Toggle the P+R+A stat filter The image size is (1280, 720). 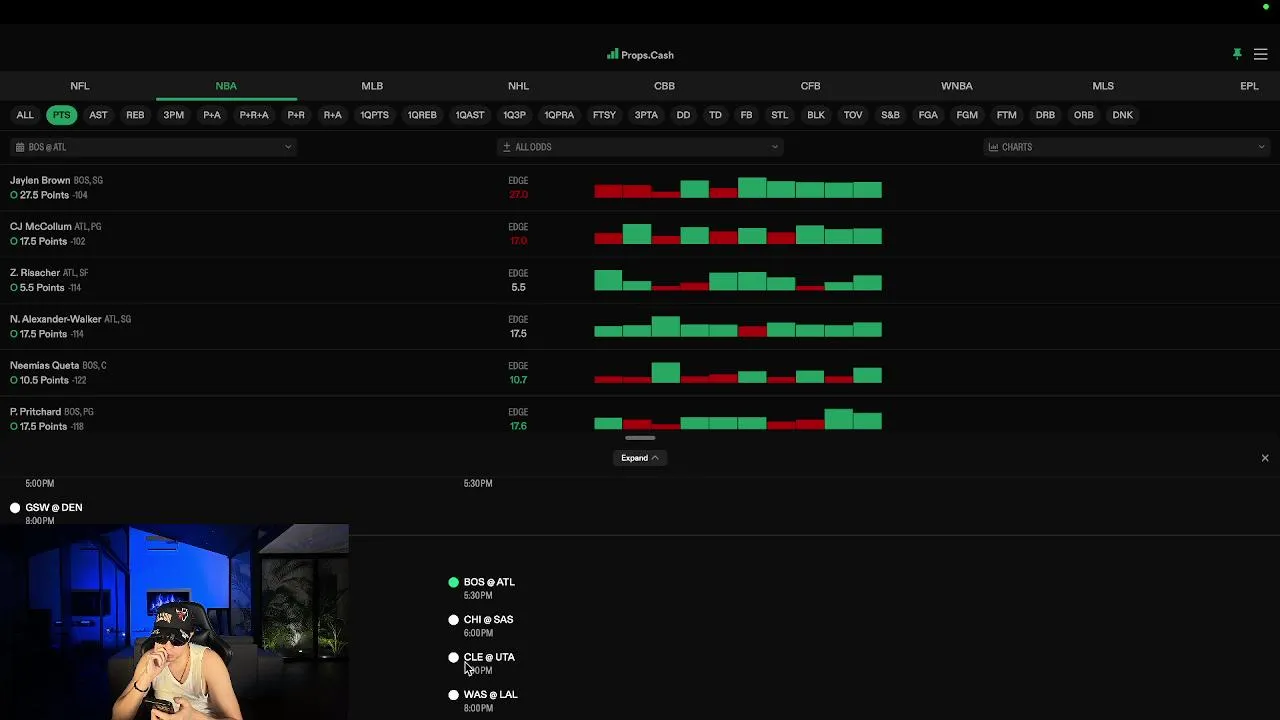[254, 115]
